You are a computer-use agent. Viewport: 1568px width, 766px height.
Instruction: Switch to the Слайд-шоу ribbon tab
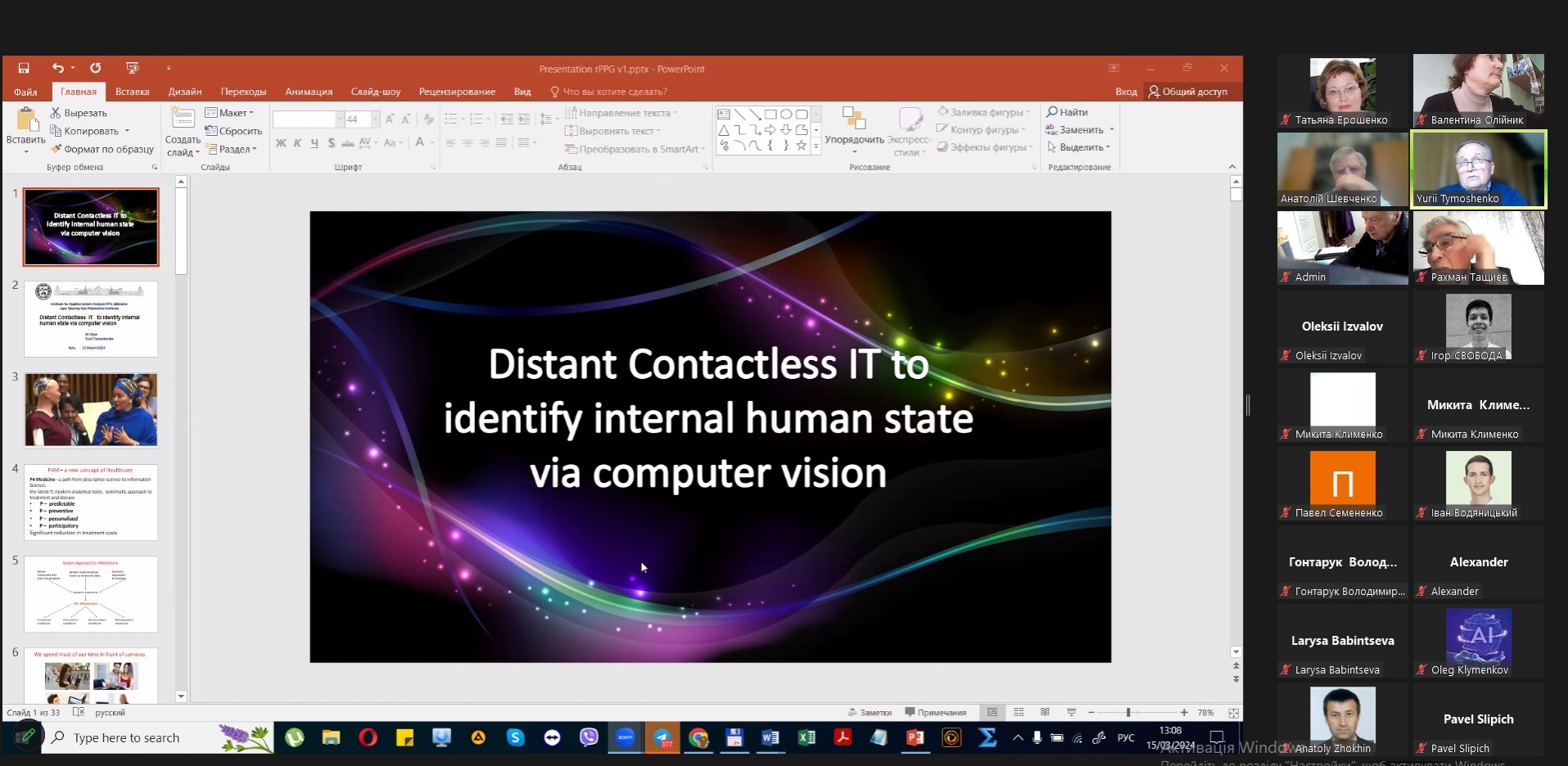(375, 92)
